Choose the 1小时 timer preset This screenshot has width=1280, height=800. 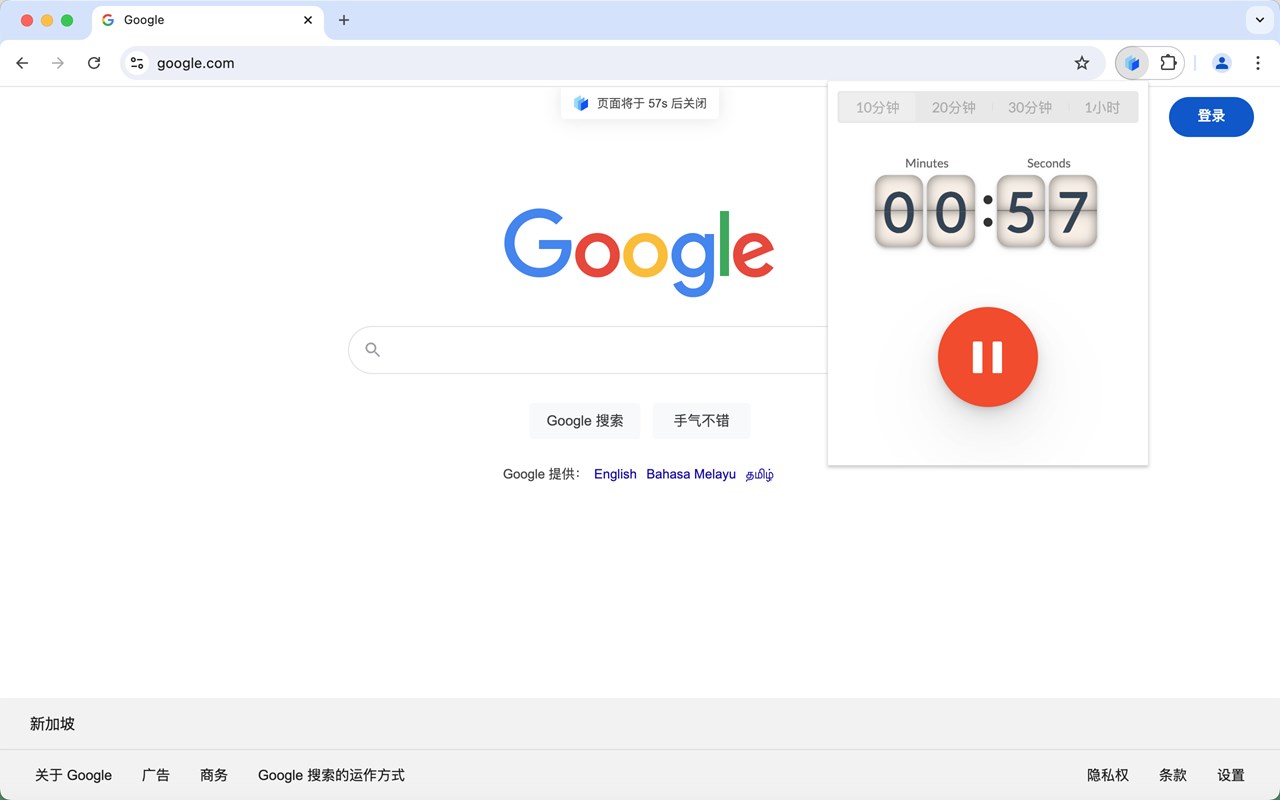click(x=1102, y=107)
